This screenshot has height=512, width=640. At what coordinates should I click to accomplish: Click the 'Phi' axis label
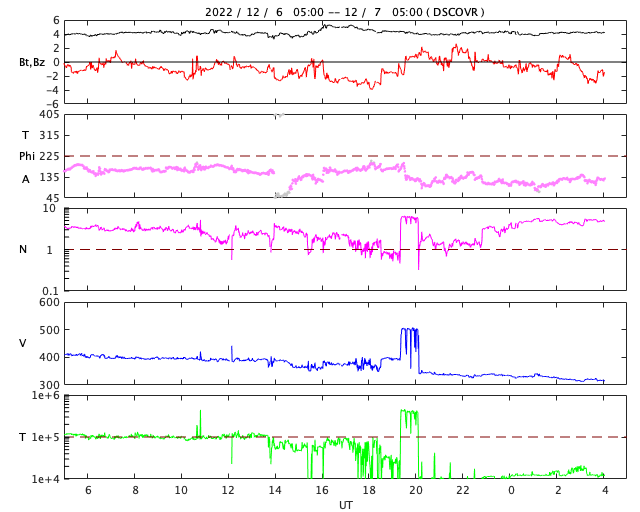tap(27, 156)
